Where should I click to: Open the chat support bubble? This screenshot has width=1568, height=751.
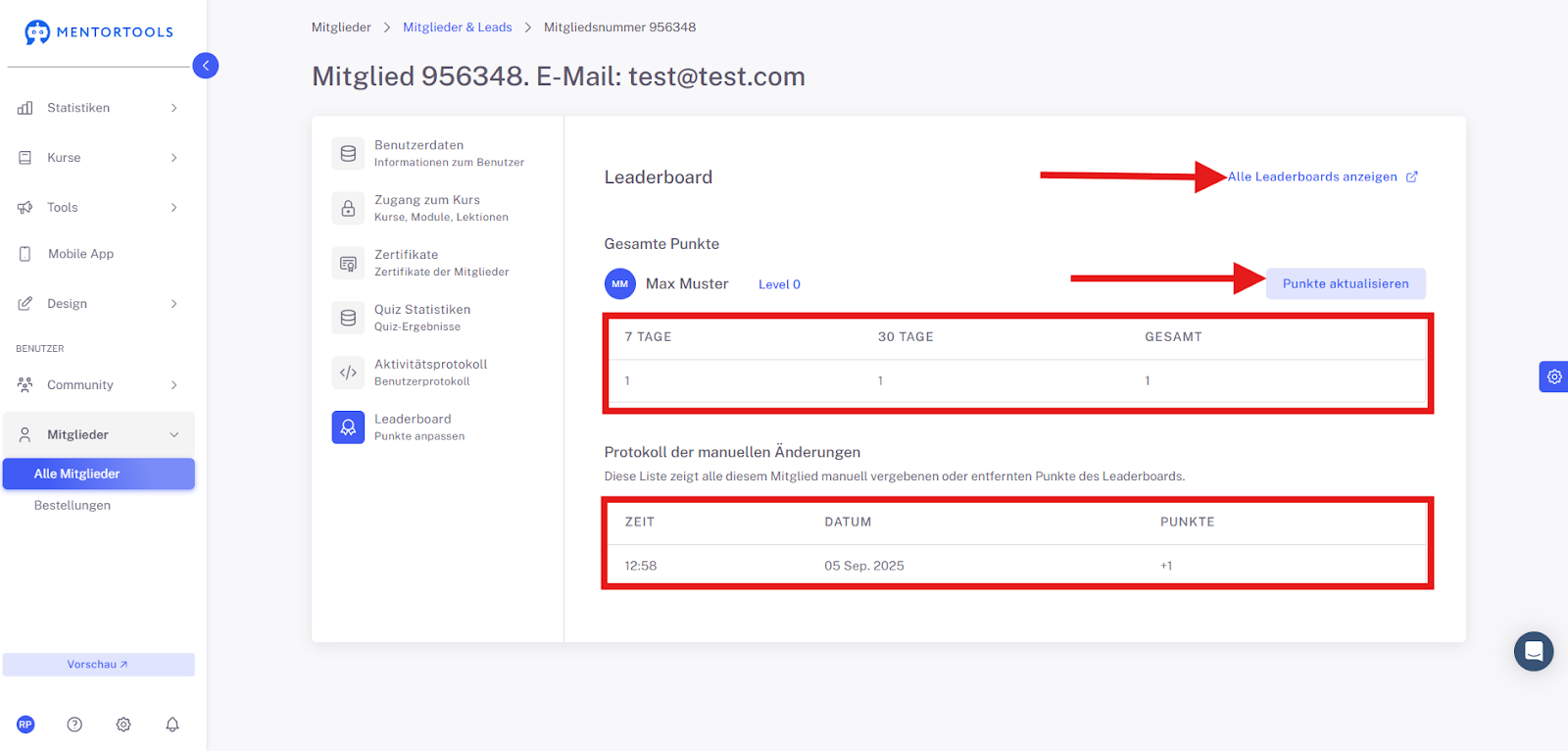(1534, 651)
